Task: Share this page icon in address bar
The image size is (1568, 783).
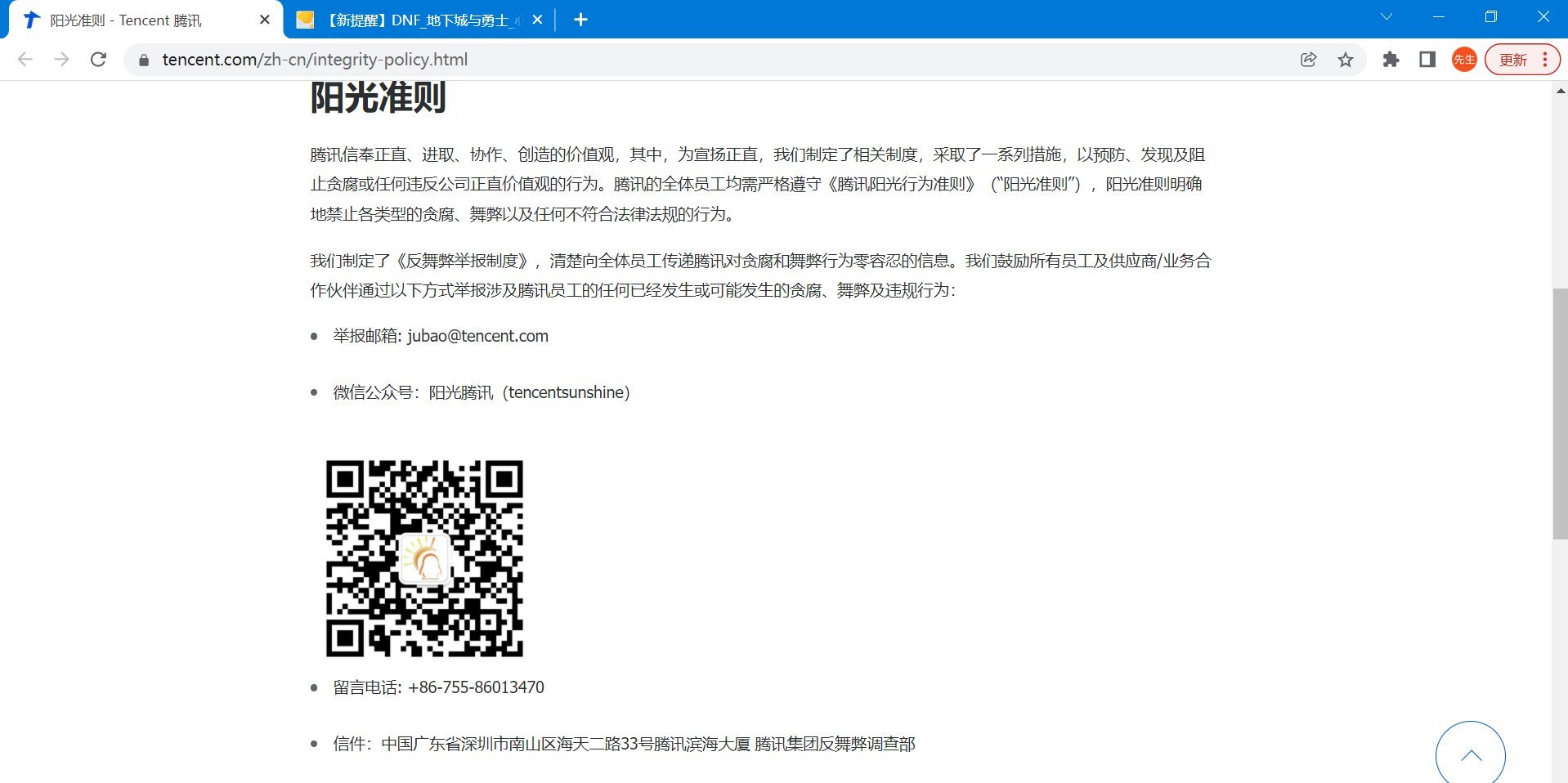Action: [x=1308, y=60]
